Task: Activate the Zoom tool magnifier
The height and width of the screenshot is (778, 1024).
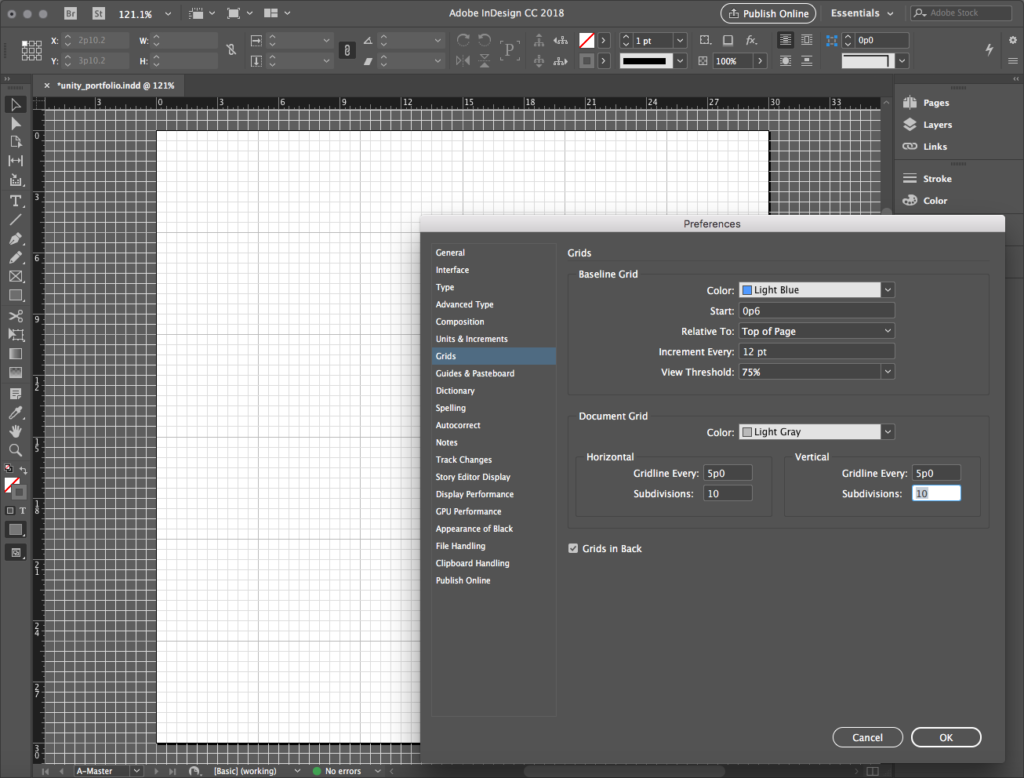Action: pyautogui.click(x=16, y=450)
